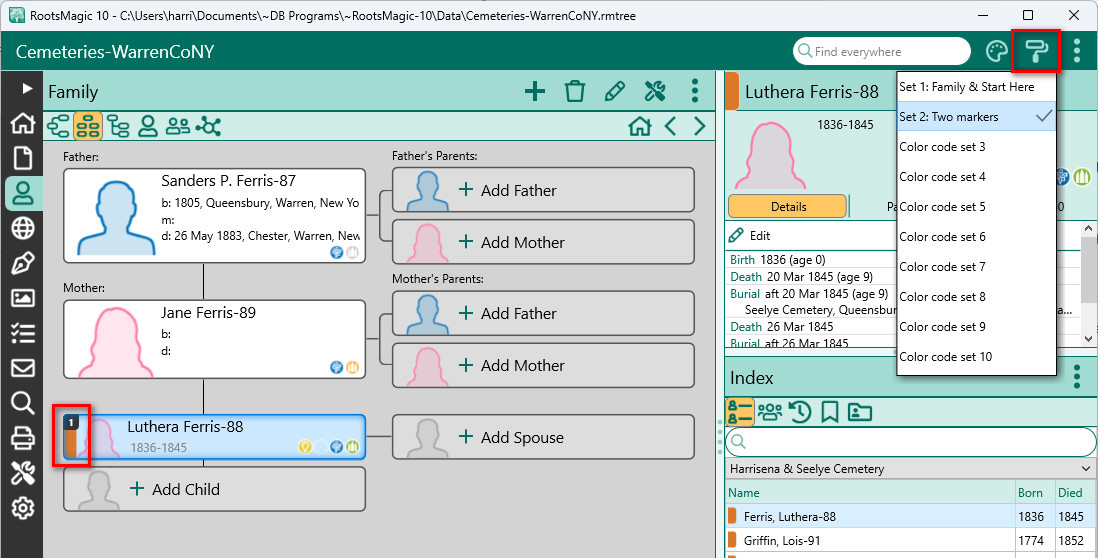
Task: Open the Search magnifier page in sidebar
Action: point(22,403)
